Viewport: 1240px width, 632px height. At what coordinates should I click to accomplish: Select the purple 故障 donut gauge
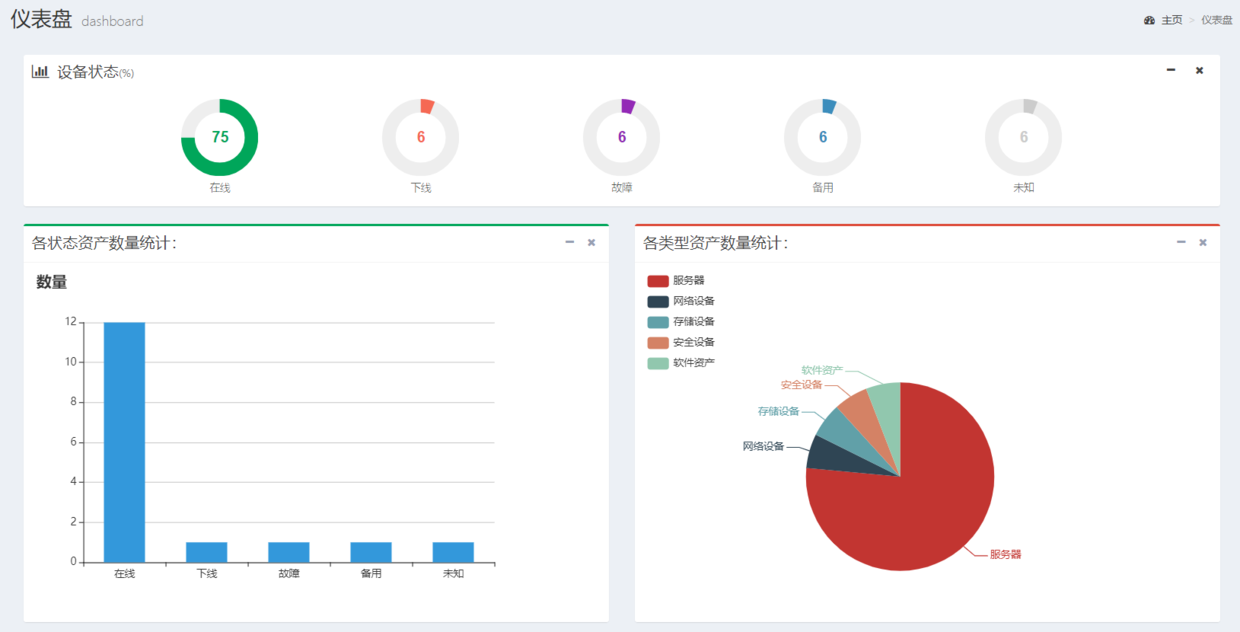(x=622, y=138)
